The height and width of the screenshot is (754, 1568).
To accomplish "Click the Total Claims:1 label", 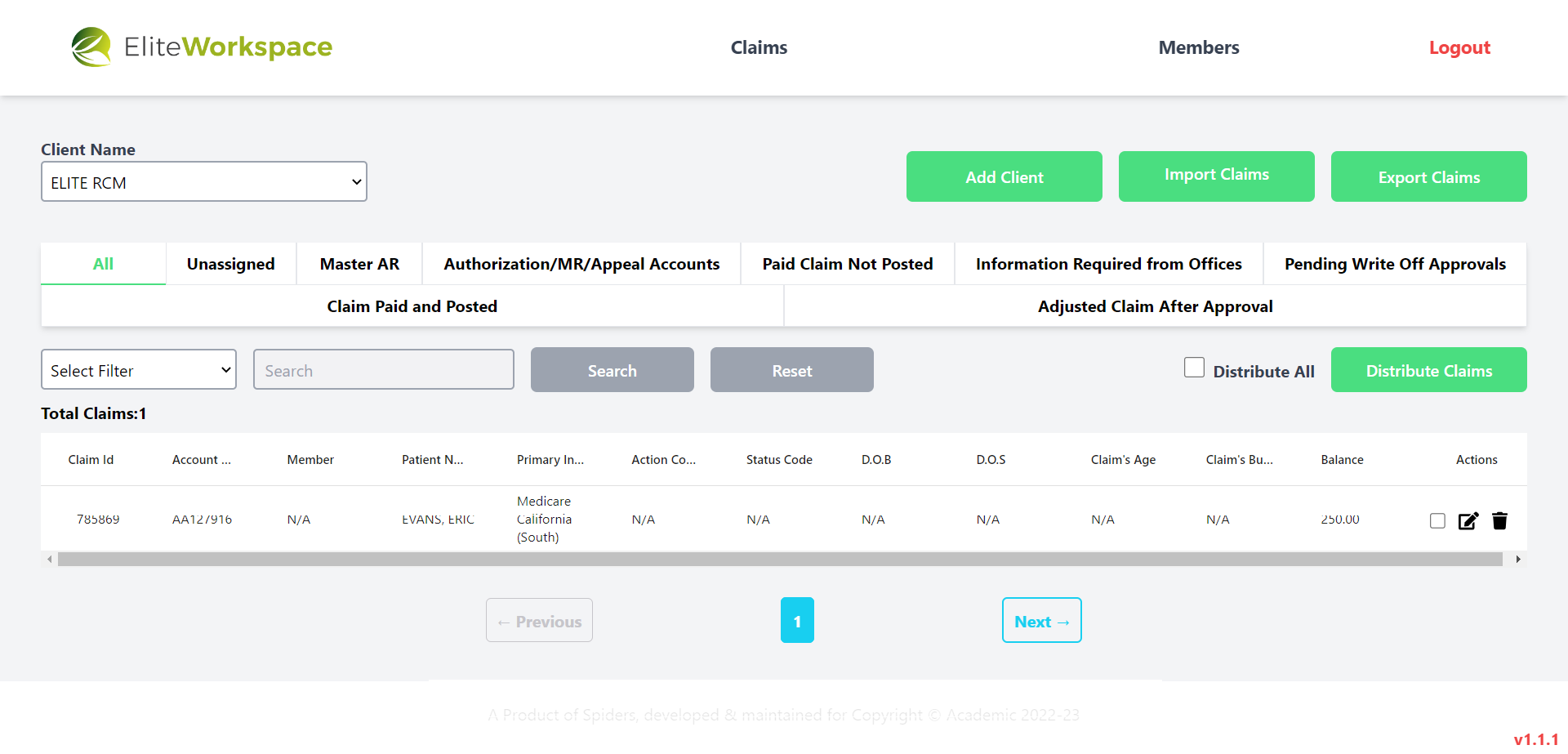I will click(94, 413).
